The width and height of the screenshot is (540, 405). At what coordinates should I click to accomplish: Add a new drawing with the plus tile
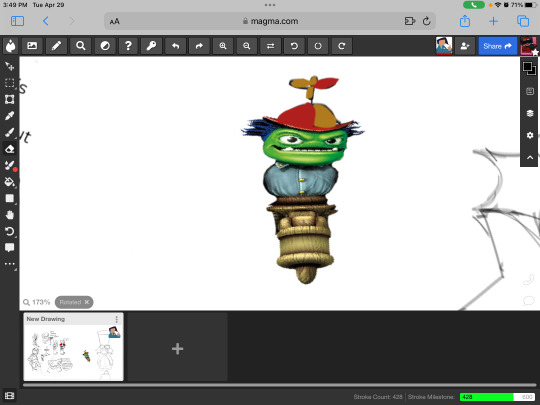pos(177,349)
